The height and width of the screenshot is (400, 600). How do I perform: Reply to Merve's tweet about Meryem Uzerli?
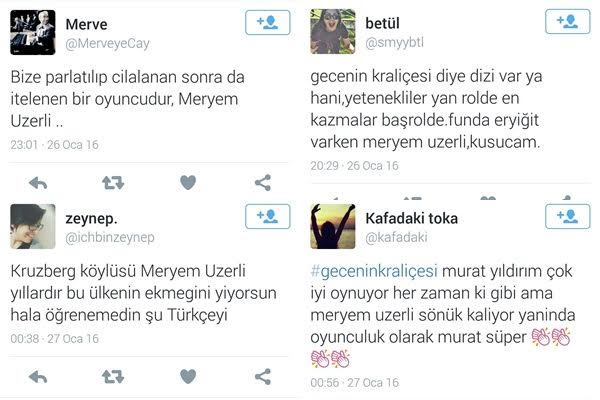coord(38,183)
